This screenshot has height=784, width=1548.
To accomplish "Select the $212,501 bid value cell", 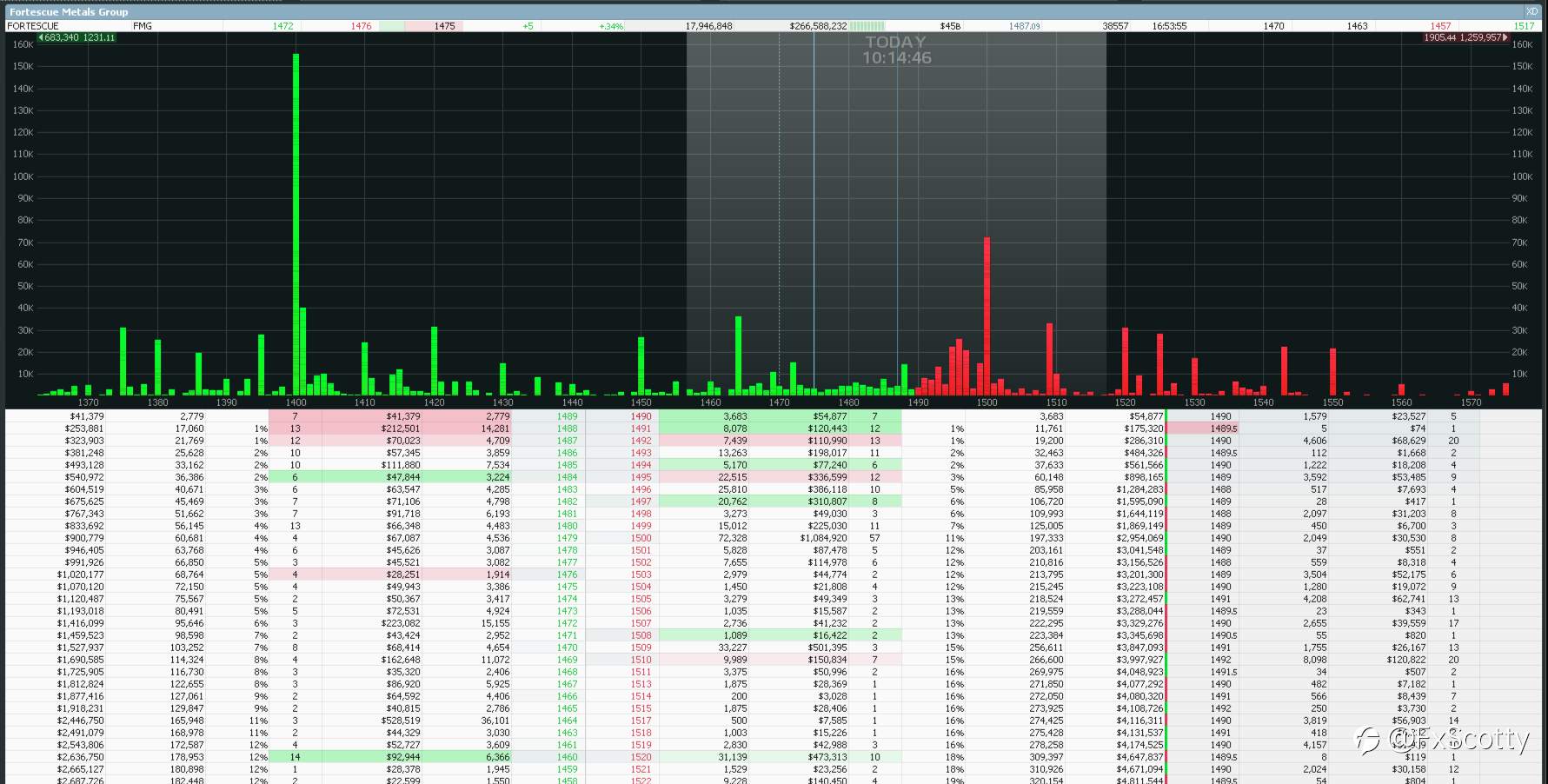I will coord(402,429).
